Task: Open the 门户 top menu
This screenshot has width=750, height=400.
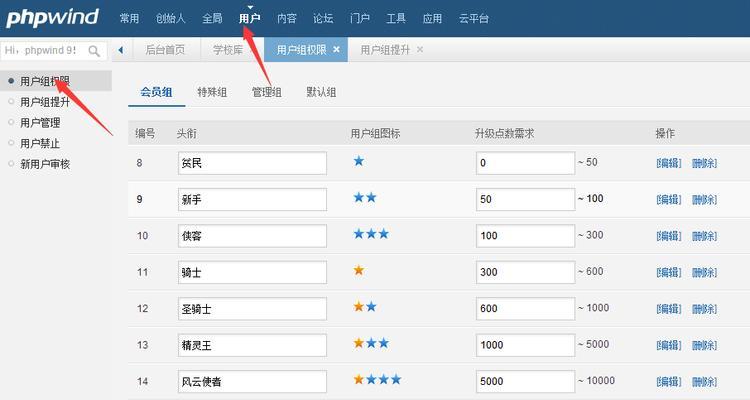Action: click(x=359, y=19)
